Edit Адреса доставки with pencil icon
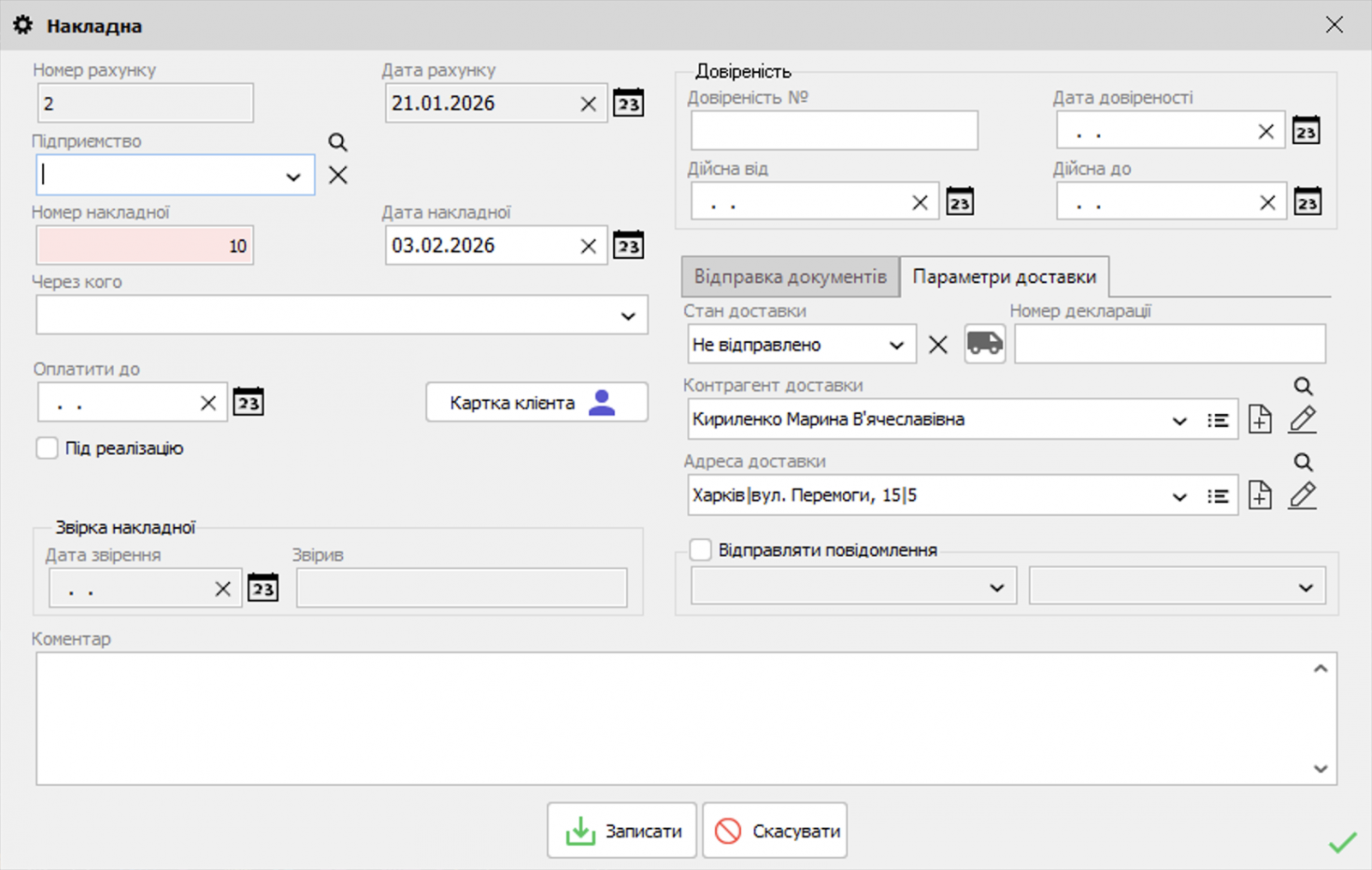This screenshot has height=870, width=1372. click(1303, 495)
